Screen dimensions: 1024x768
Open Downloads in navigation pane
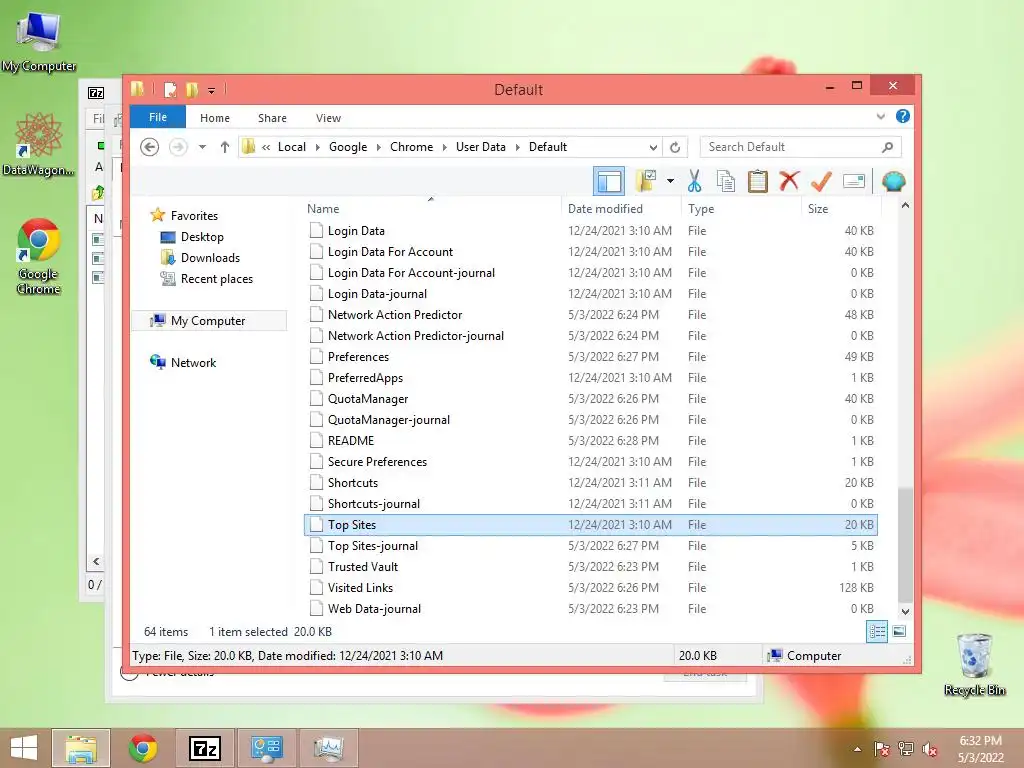[x=210, y=258]
